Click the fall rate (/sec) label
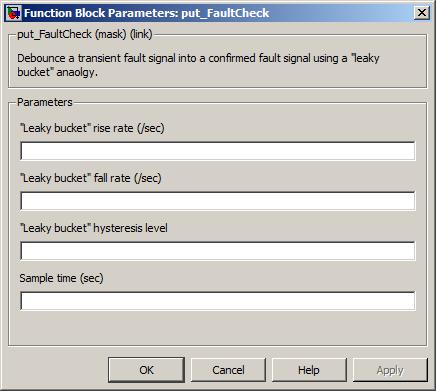This screenshot has width=436, height=391. (91, 178)
